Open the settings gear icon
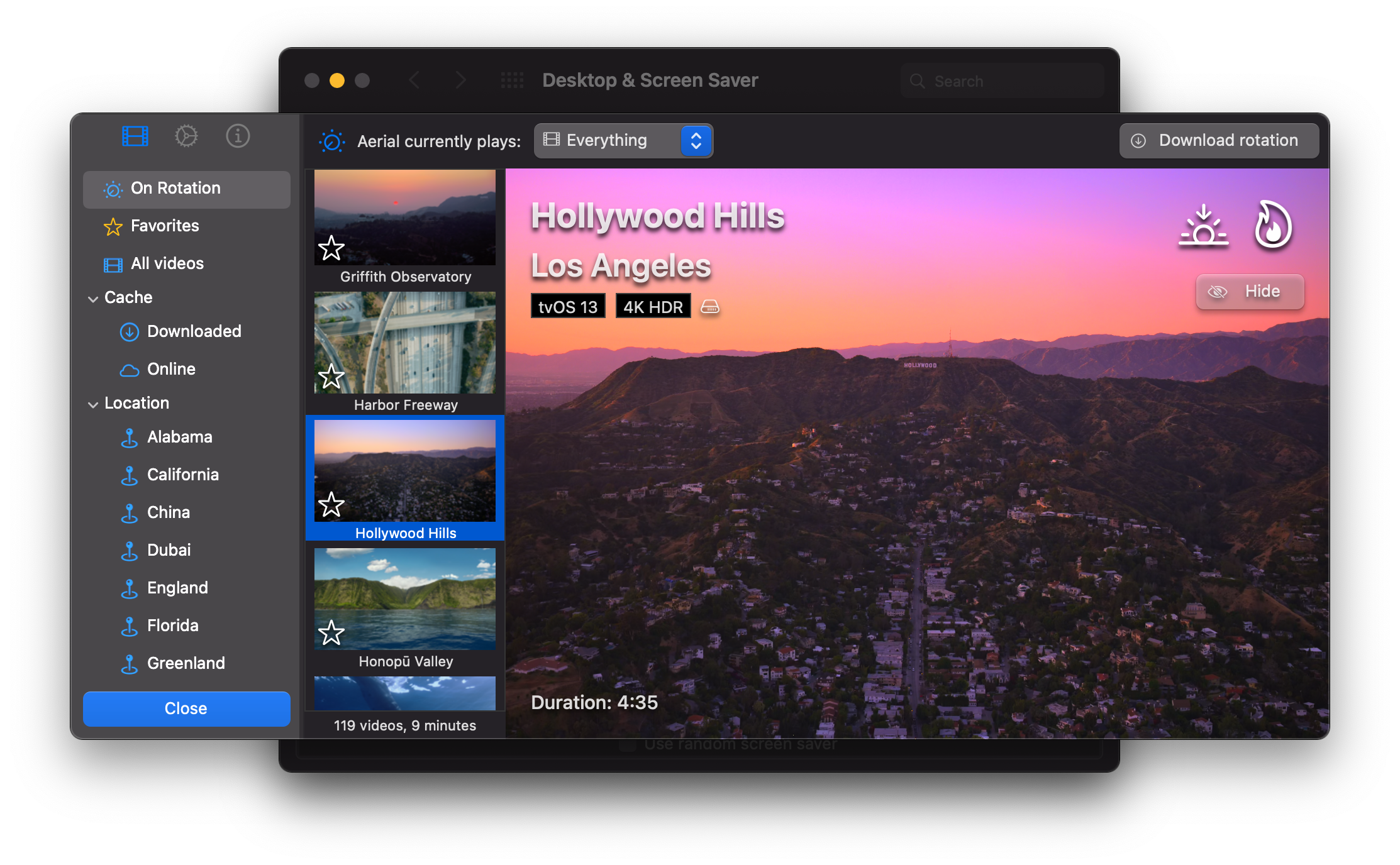 tap(186, 135)
